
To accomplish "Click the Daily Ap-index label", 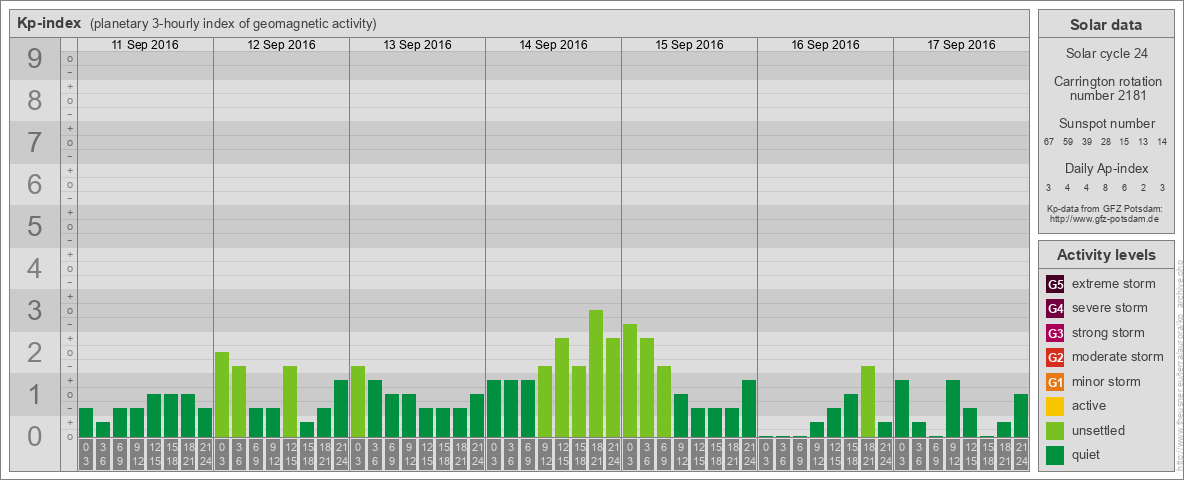I will click(x=1107, y=168).
